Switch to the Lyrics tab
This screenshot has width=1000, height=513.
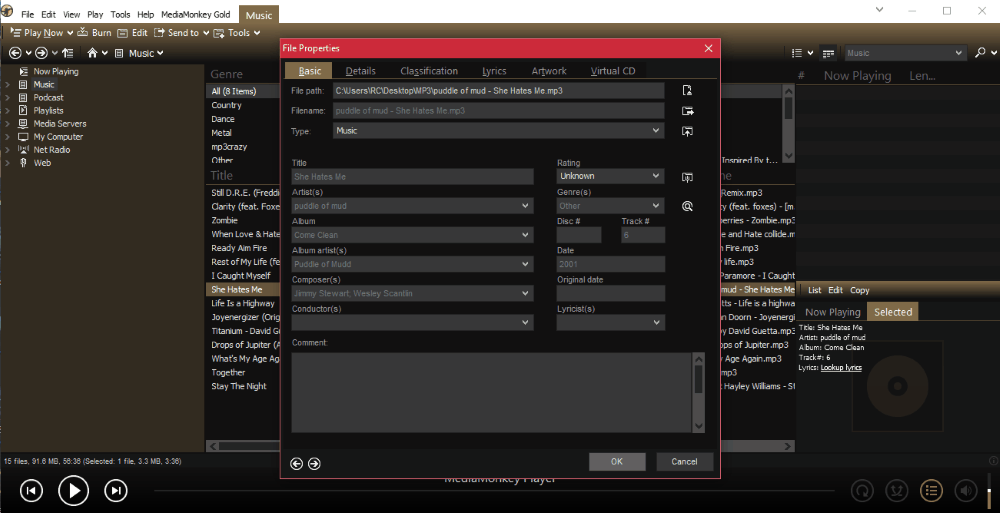coord(494,71)
